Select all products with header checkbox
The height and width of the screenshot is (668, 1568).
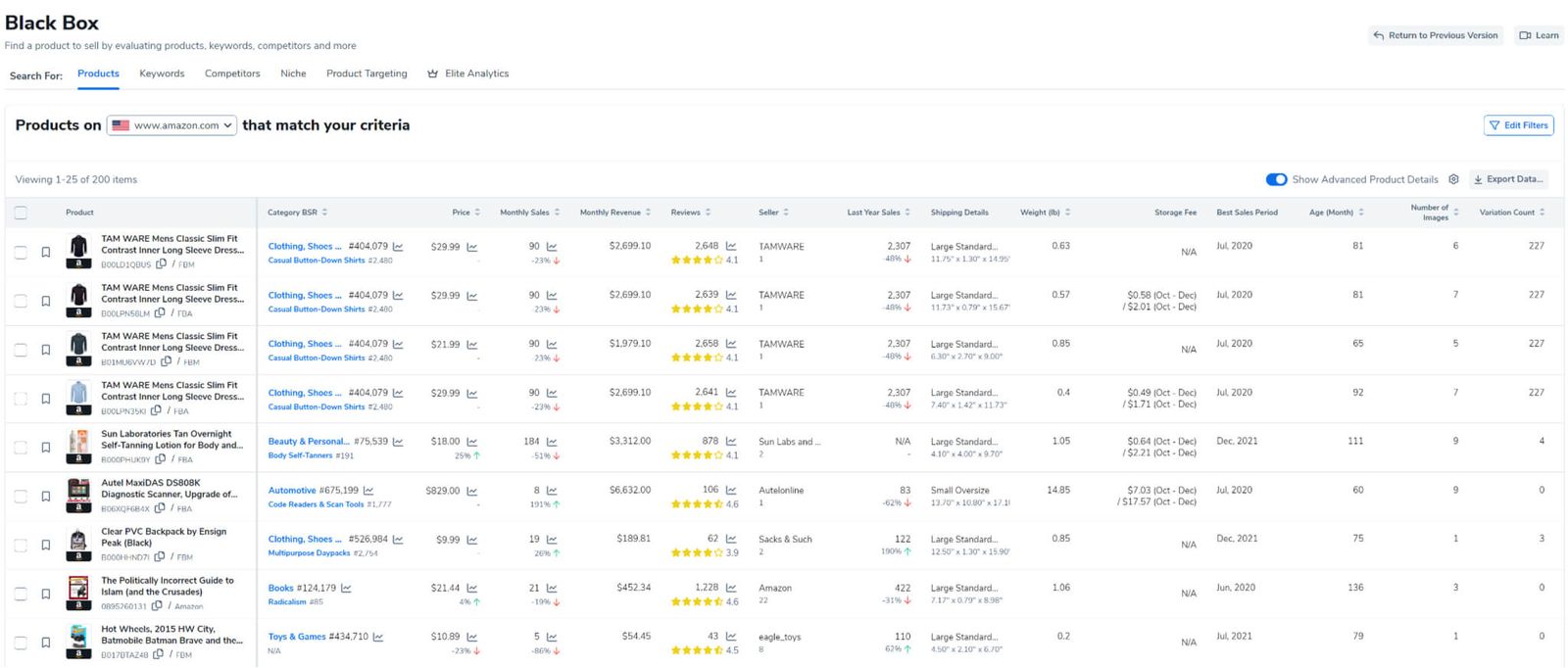pyautogui.click(x=21, y=213)
